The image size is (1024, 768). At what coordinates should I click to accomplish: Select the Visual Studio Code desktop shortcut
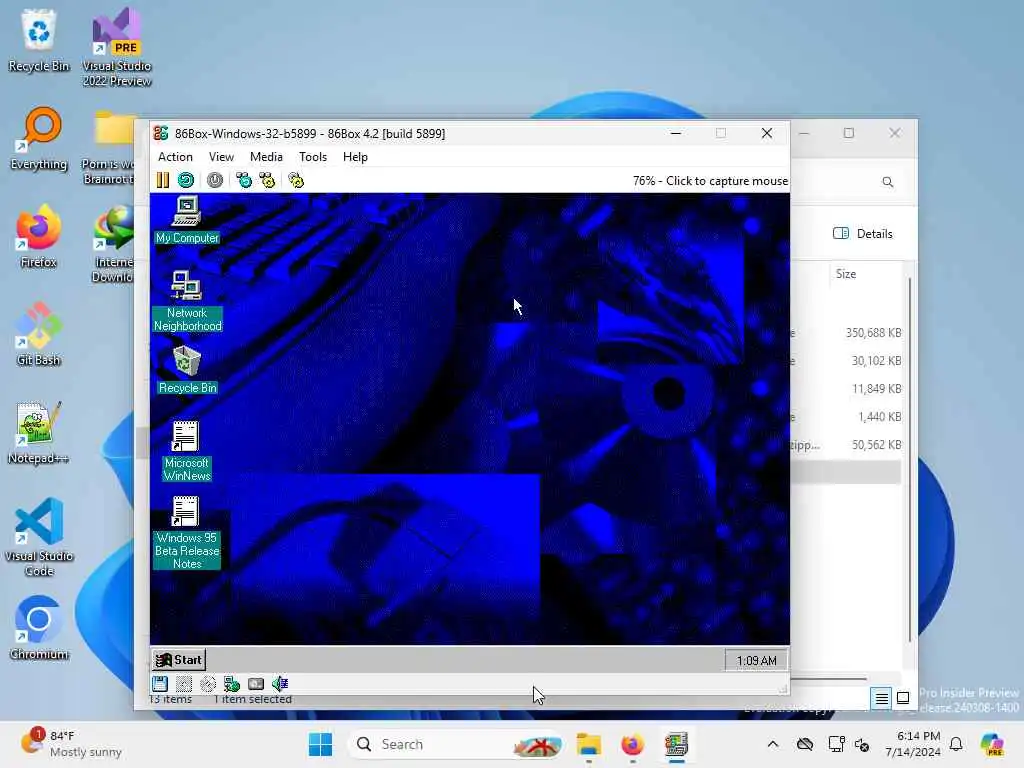pyautogui.click(x=39, y=537)
